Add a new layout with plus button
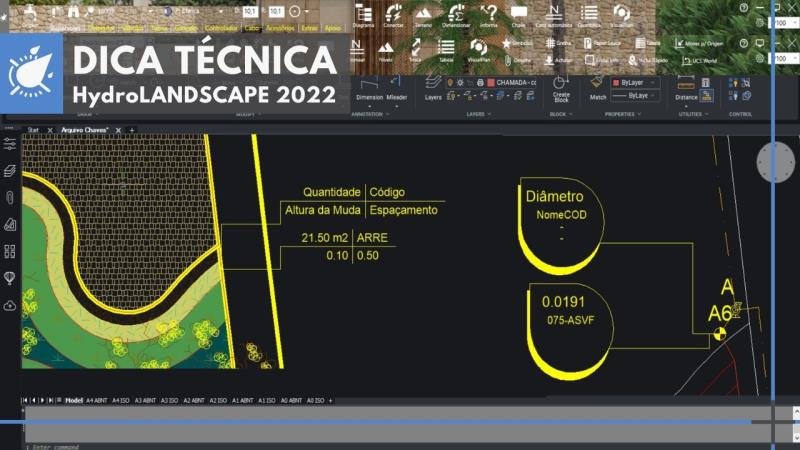 [331, 401]
